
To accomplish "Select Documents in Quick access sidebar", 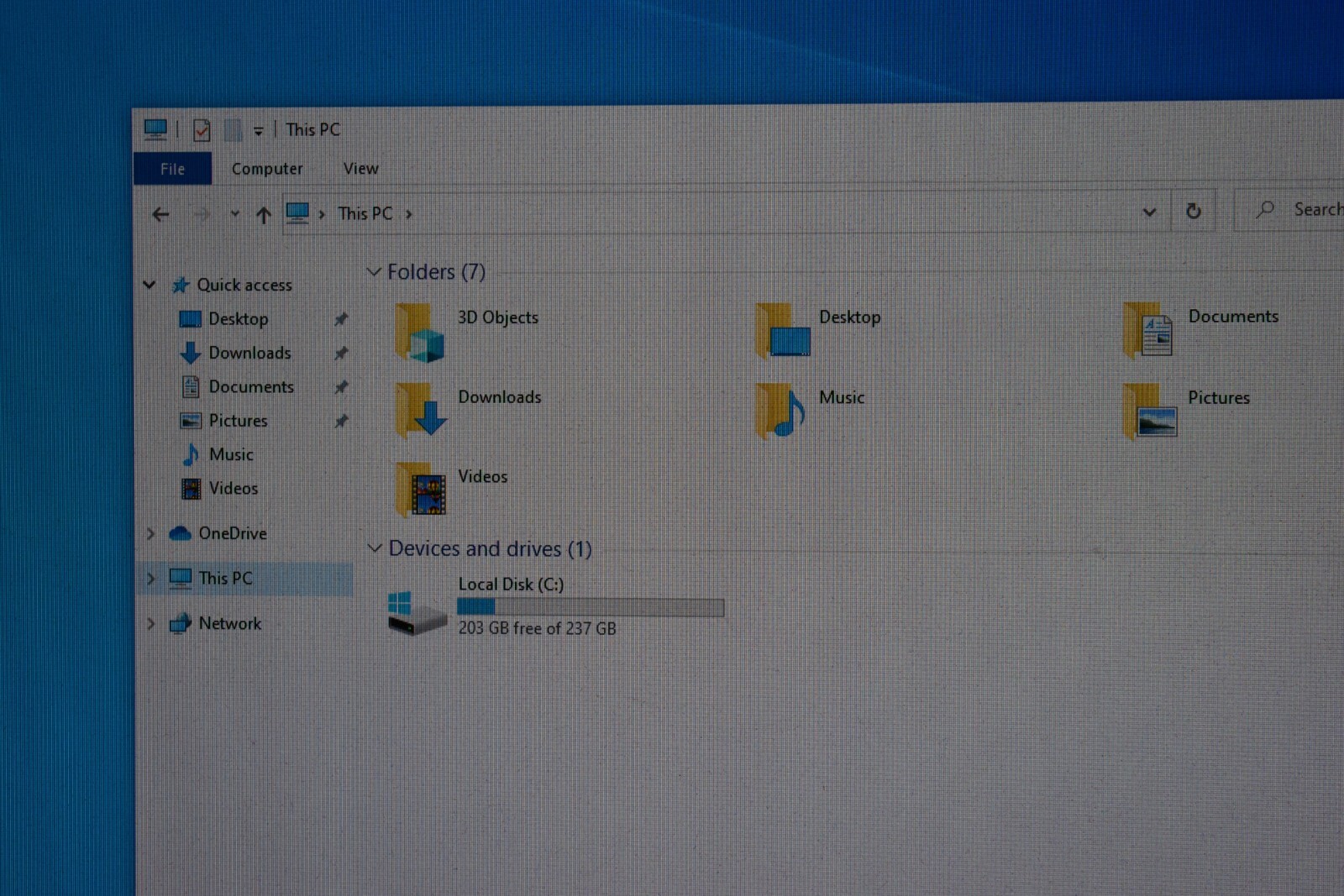I will click(x=251, y=387).
